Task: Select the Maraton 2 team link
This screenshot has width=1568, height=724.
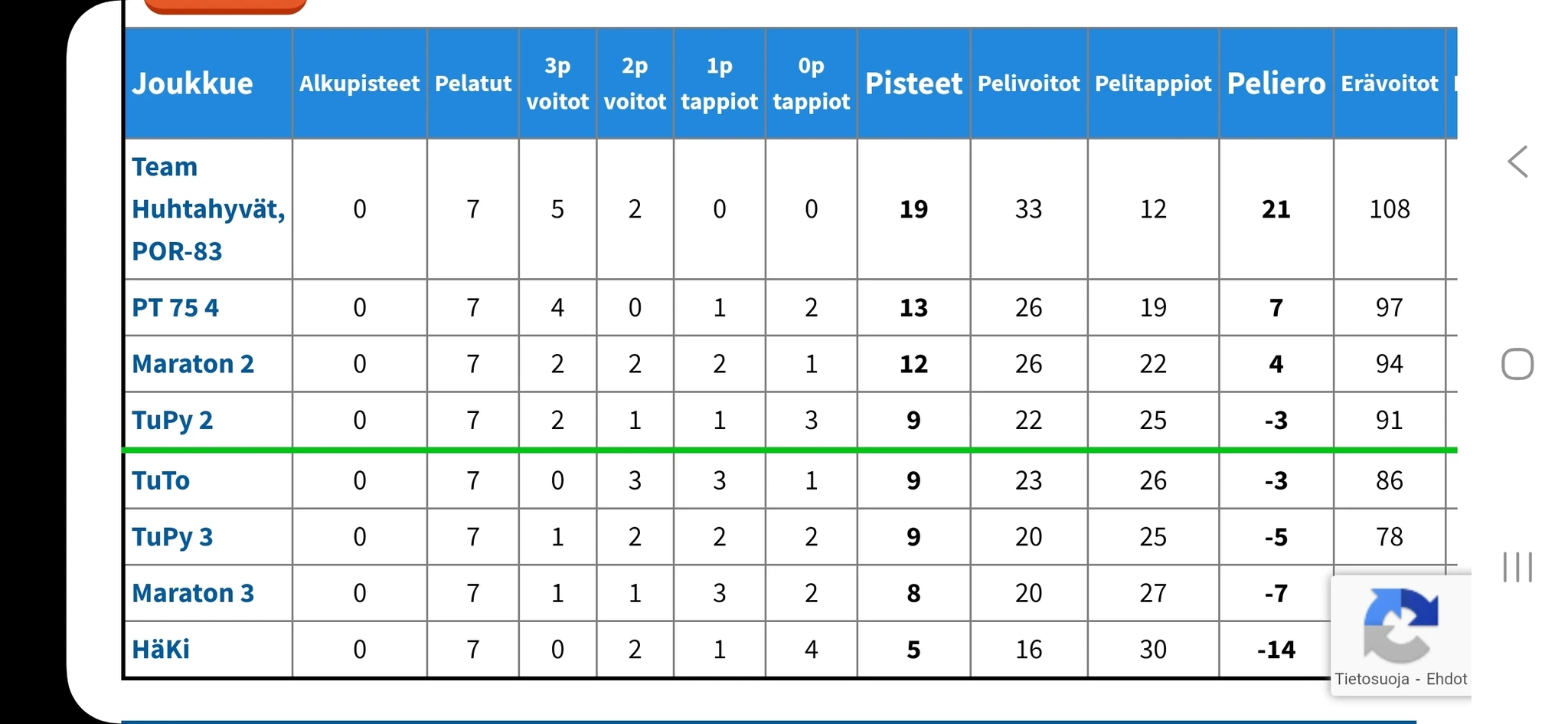Action: [x=193, y=363]
